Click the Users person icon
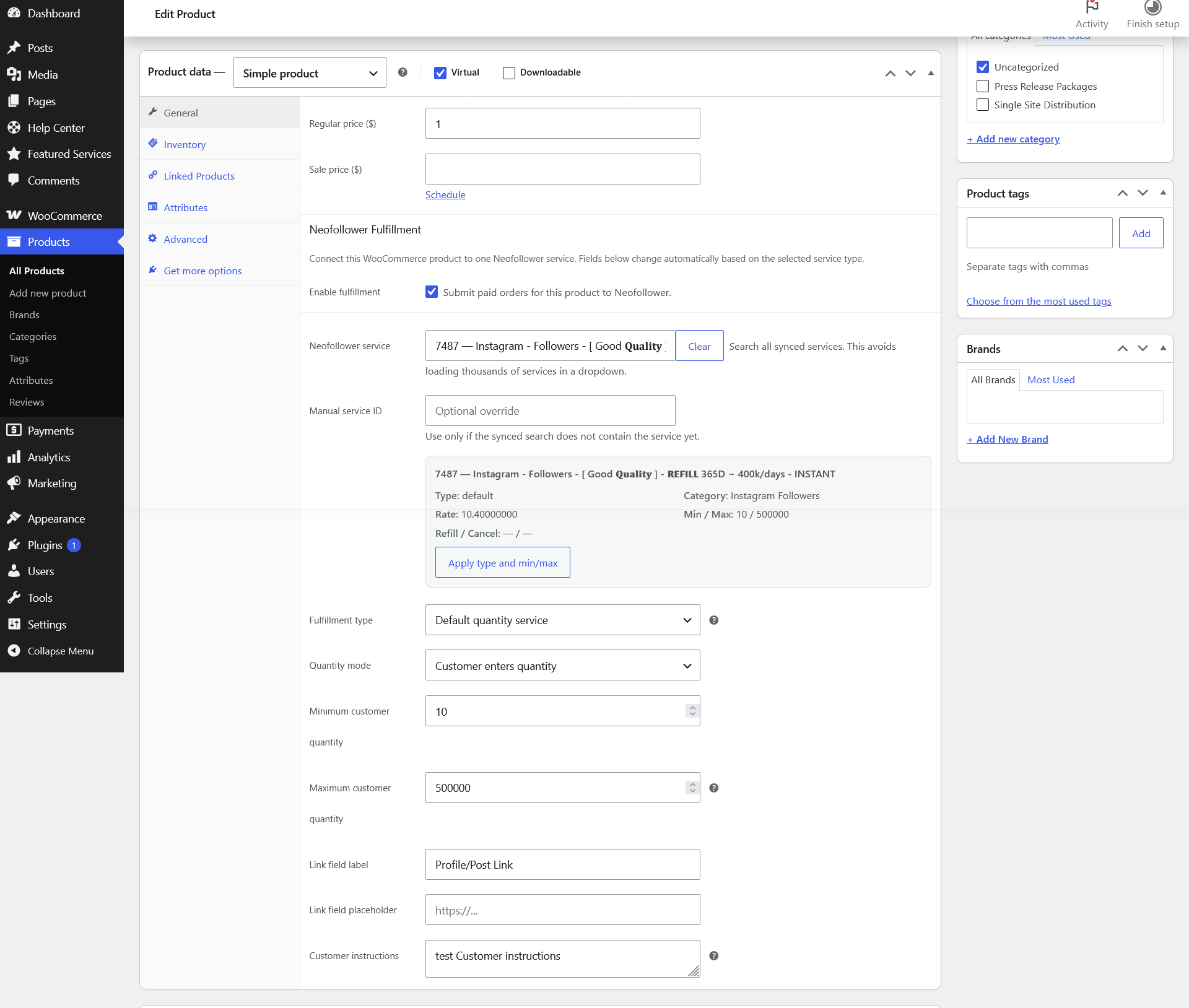The width and height of the screenshot is (1189, 1008). tap(14, 571)
